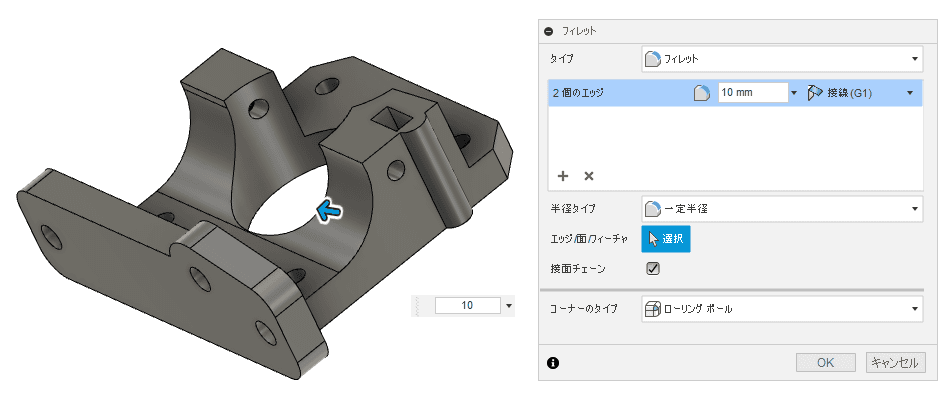Remove selection set with the X icon

click(589, 176)
